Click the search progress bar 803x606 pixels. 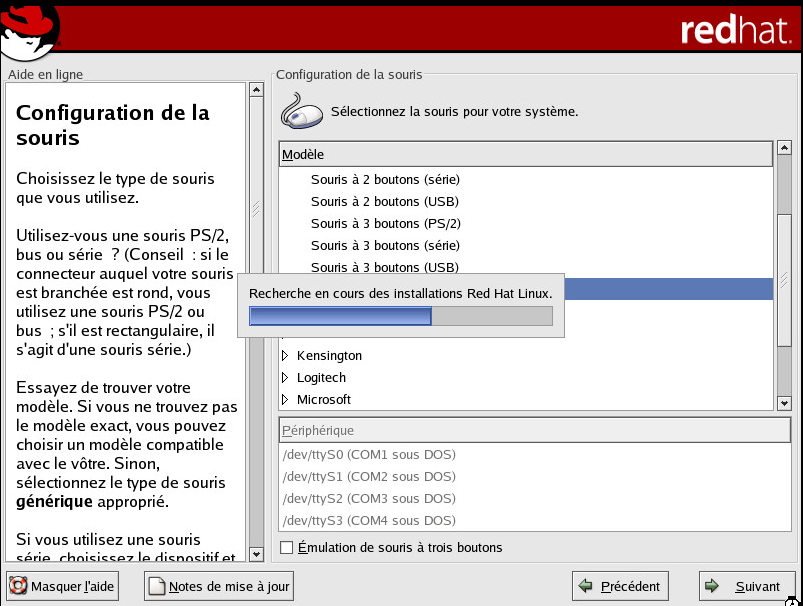tap(400, 316)
